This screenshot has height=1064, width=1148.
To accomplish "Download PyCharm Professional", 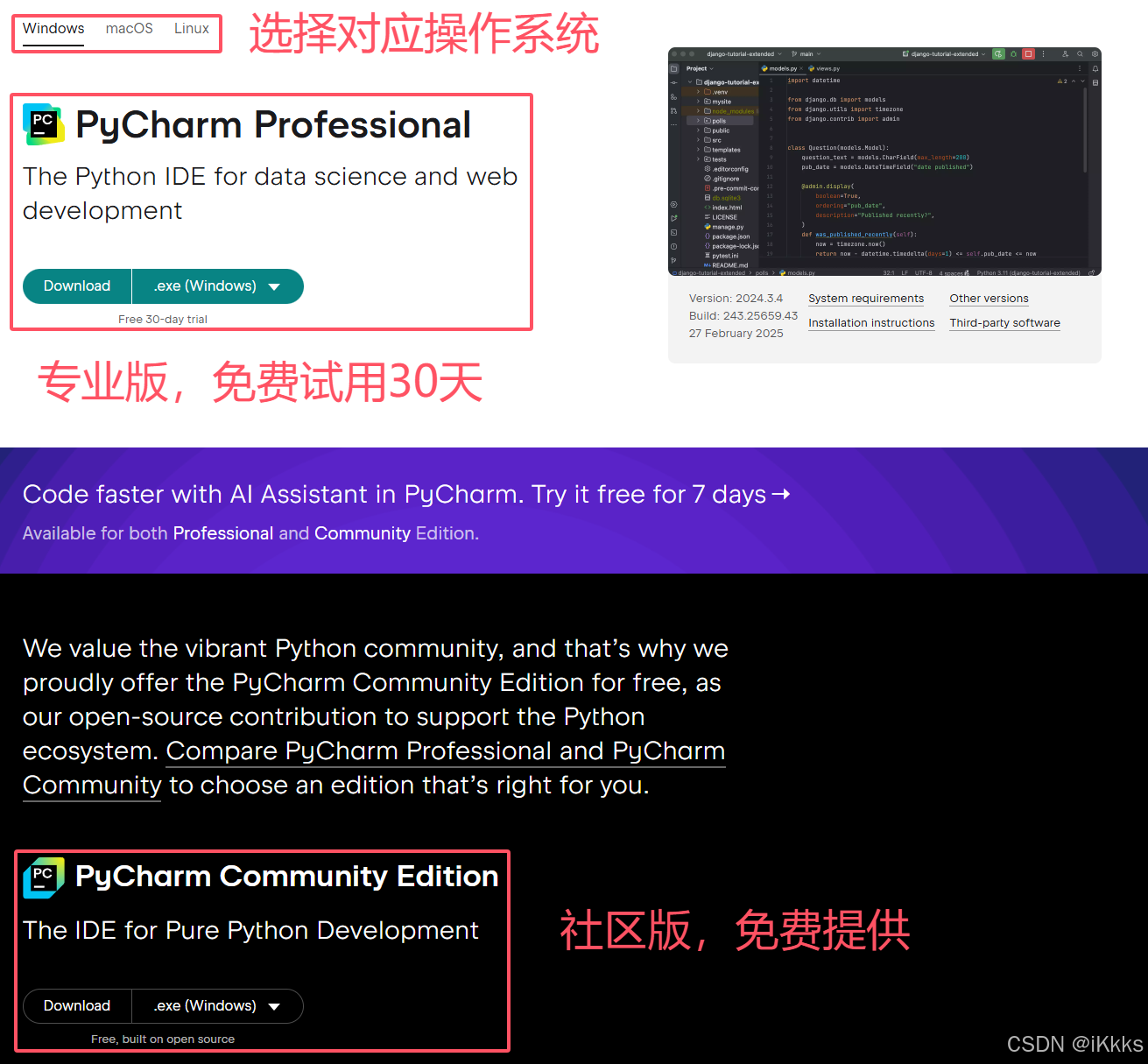I will pos(77,286).
